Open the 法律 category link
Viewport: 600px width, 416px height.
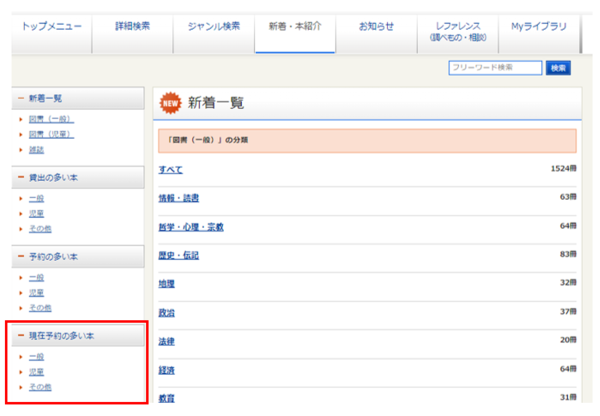click(x=166, y=341)
